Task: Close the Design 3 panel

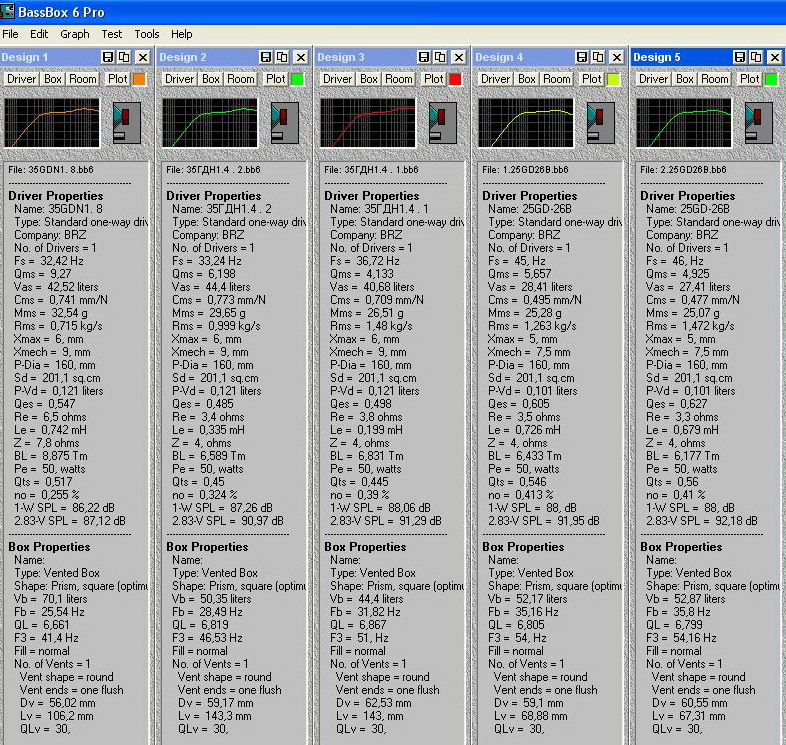Action: tap(459, 57)
